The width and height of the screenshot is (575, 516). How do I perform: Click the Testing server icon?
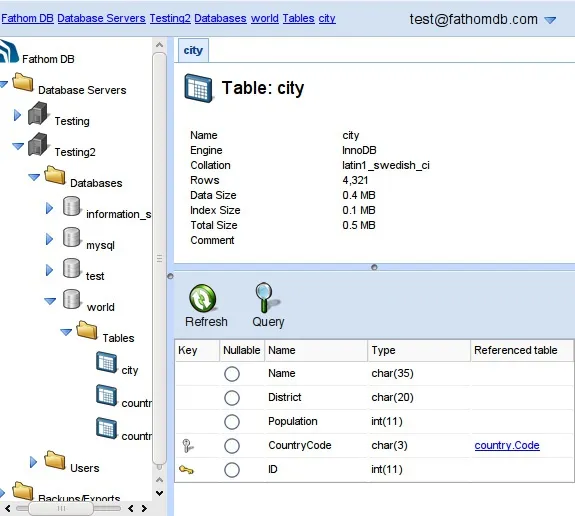click(x=38, y=113)
